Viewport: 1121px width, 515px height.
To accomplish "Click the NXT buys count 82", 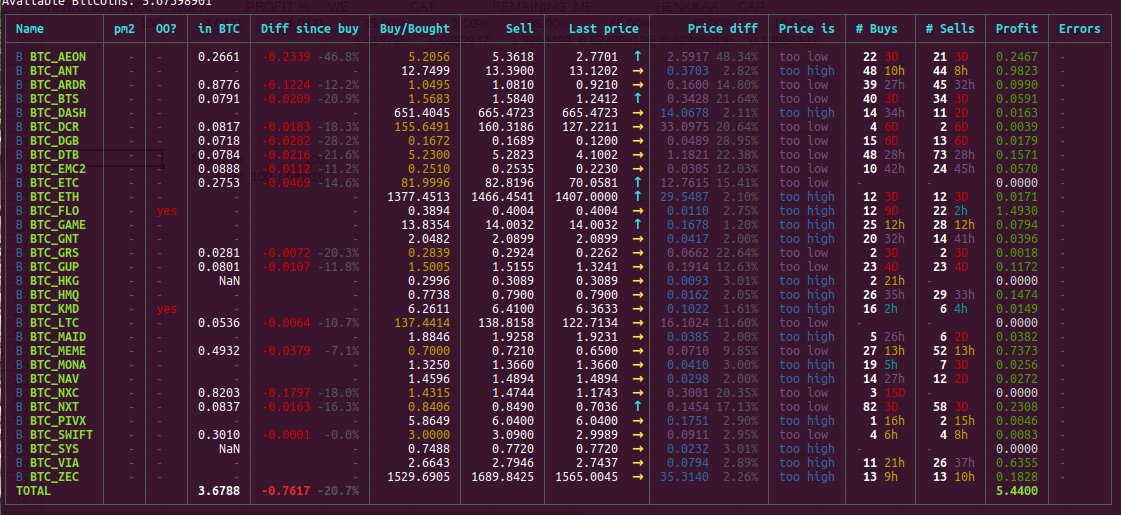I will coord(870,407).
